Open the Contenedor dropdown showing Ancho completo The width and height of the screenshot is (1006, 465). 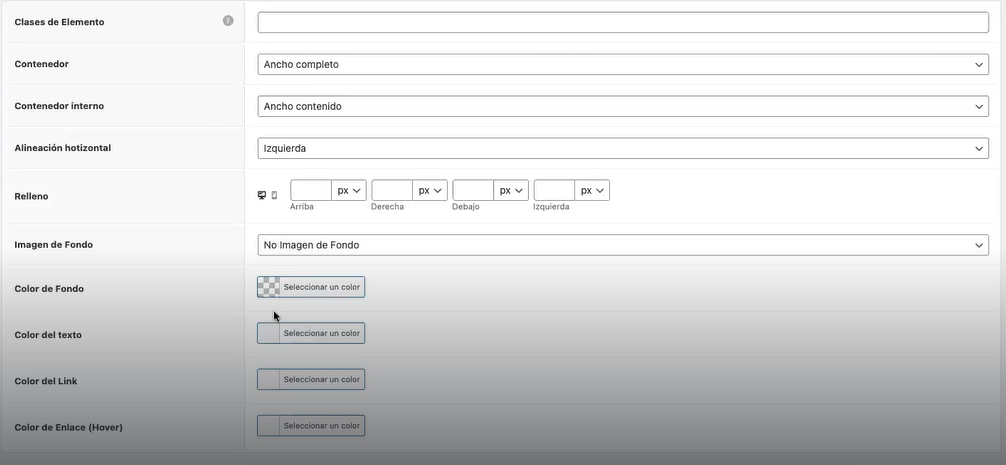coord(623,64)
